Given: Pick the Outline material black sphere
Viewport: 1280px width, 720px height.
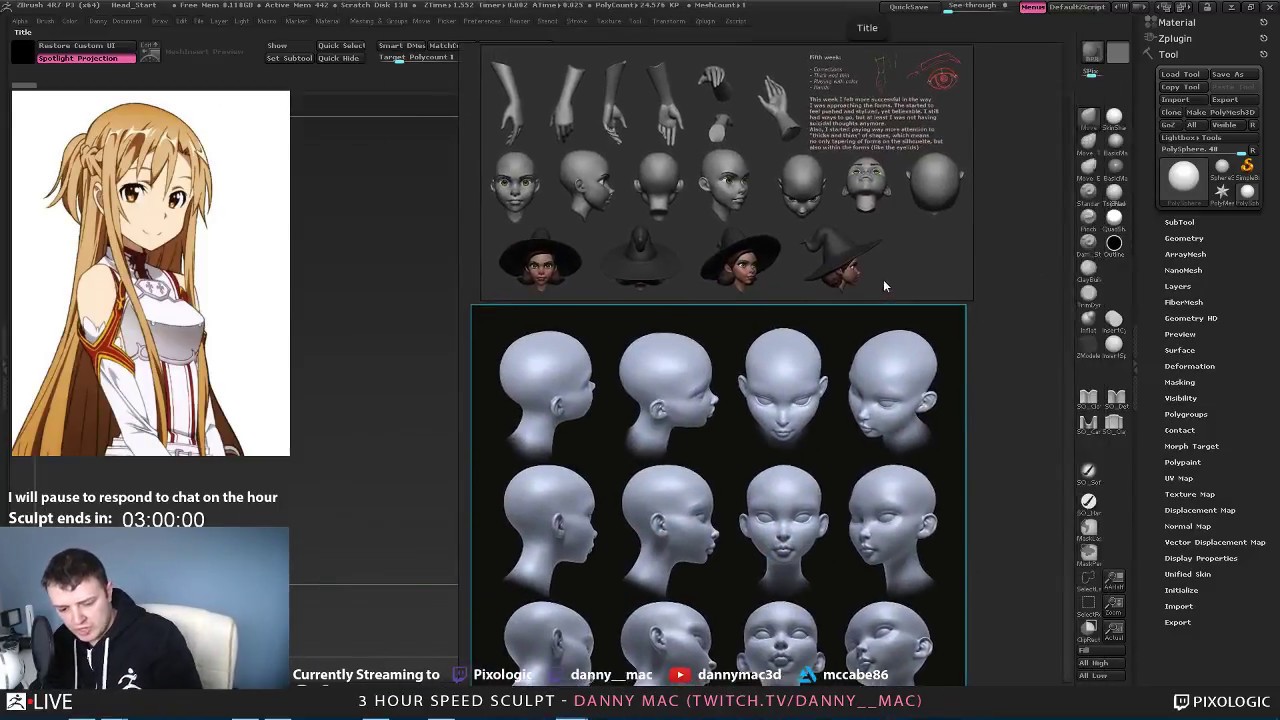Looking at the screenshot, I should [x=1114, y=243].
